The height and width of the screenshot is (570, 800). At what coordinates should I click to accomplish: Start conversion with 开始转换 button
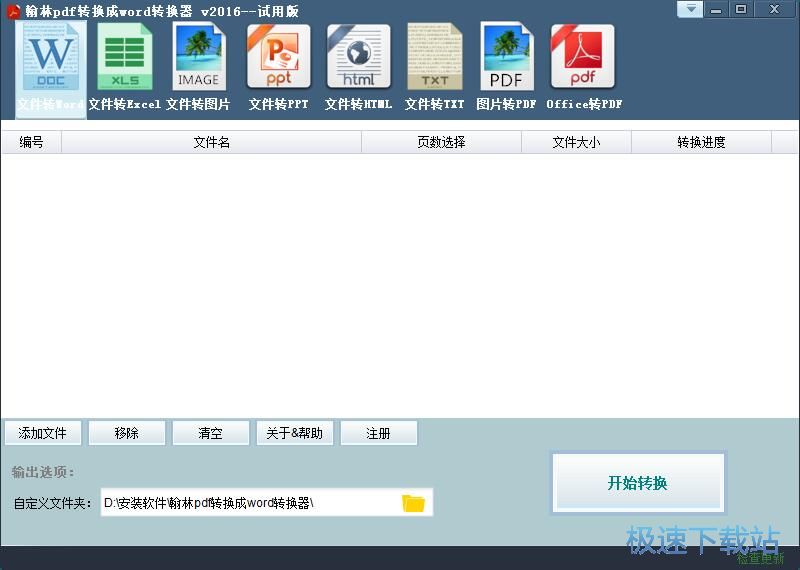(x=638, y=483)
